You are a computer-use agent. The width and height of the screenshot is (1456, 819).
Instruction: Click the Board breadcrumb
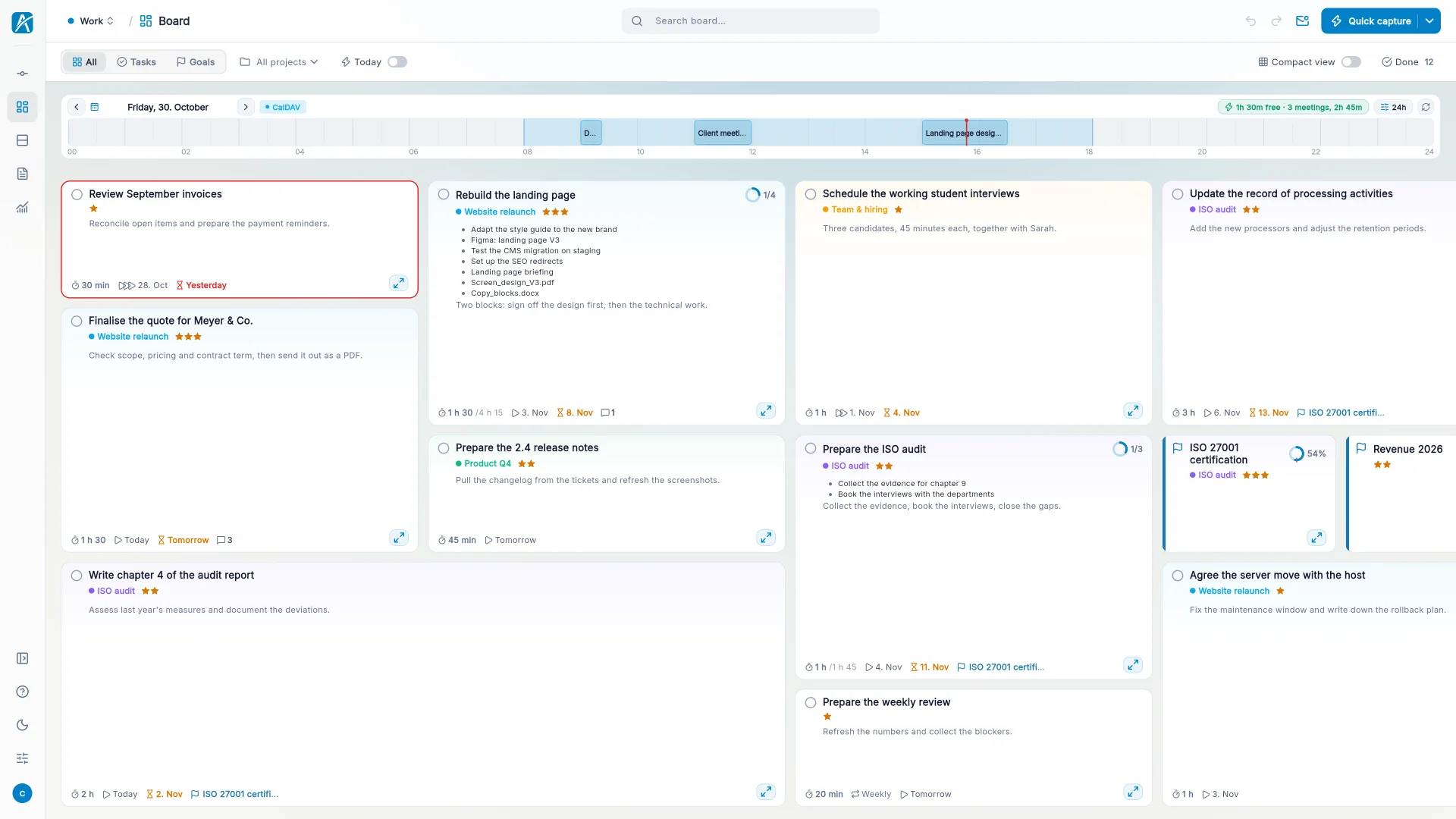click(165, 21)
